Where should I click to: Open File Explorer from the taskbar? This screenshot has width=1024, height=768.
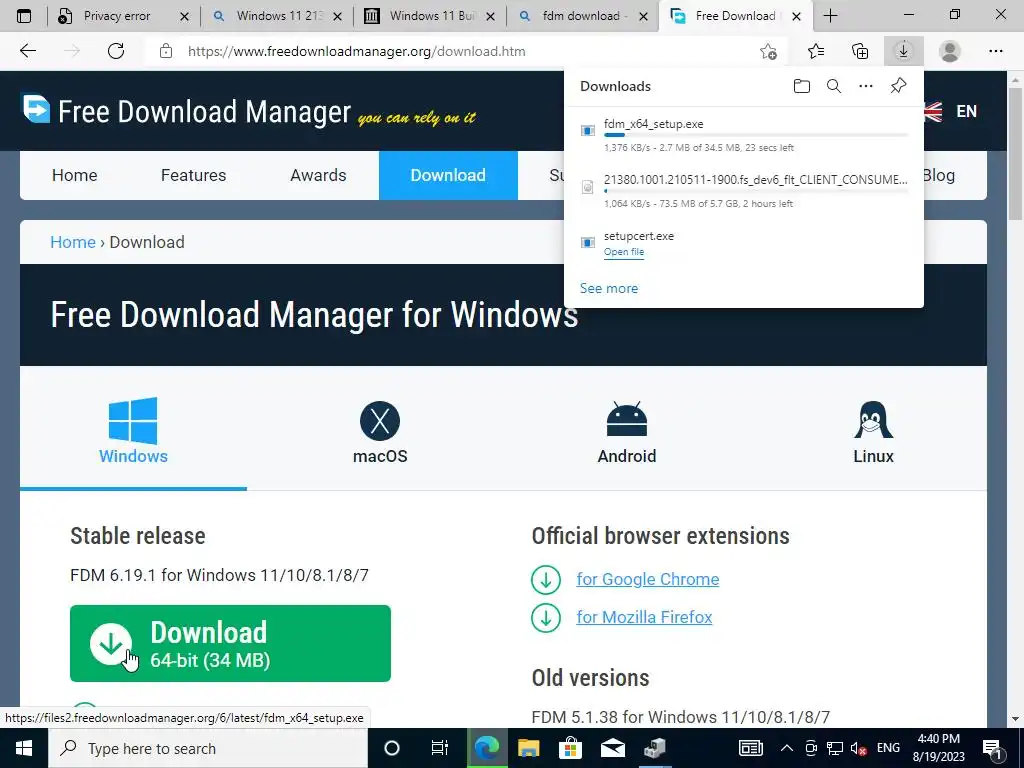(528, 748)
